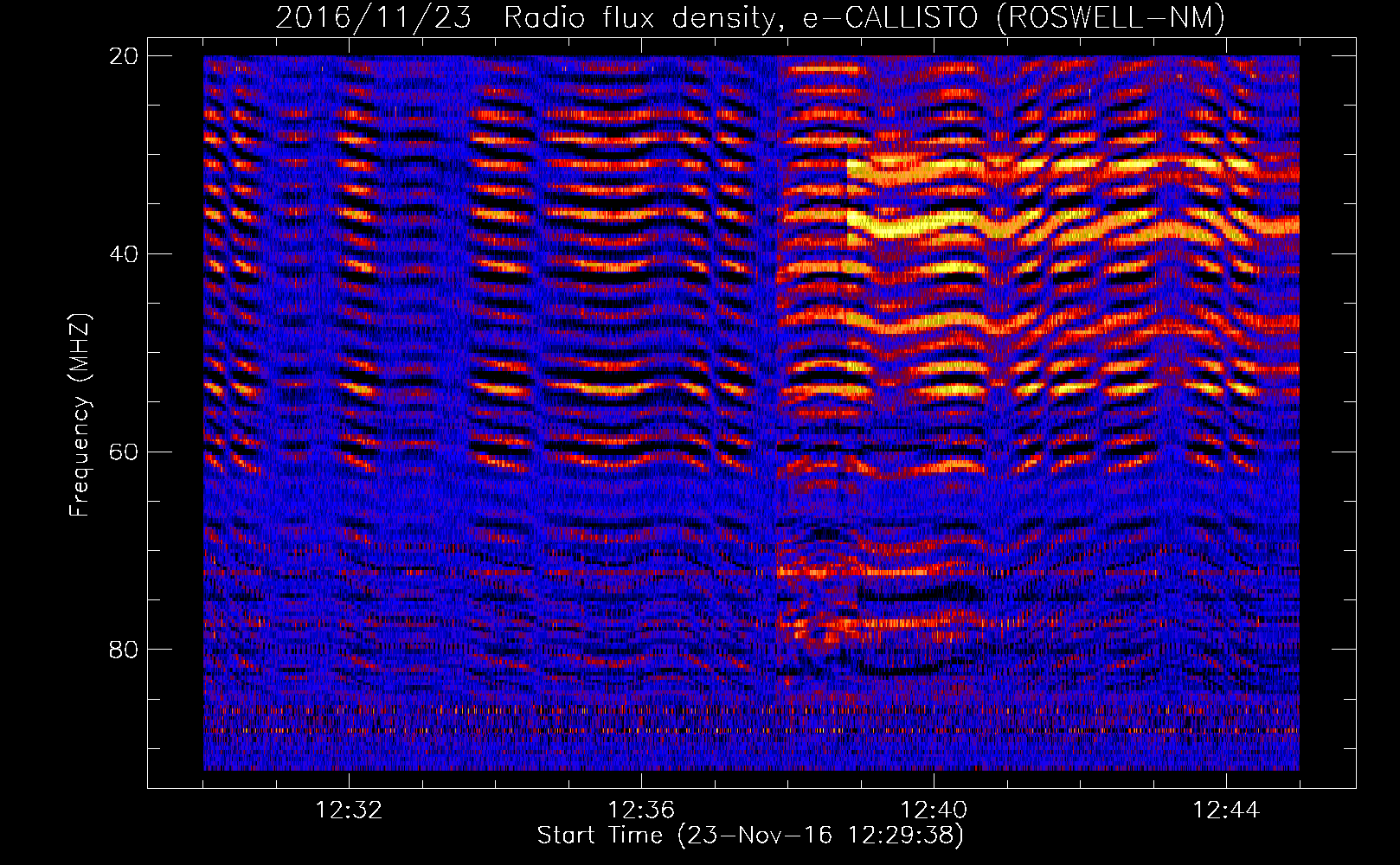Image resolution: width=1400 pixels, height=865 pixels.
Task: Click the '12:44' time tick label
Action: [x=1226, y=811]
